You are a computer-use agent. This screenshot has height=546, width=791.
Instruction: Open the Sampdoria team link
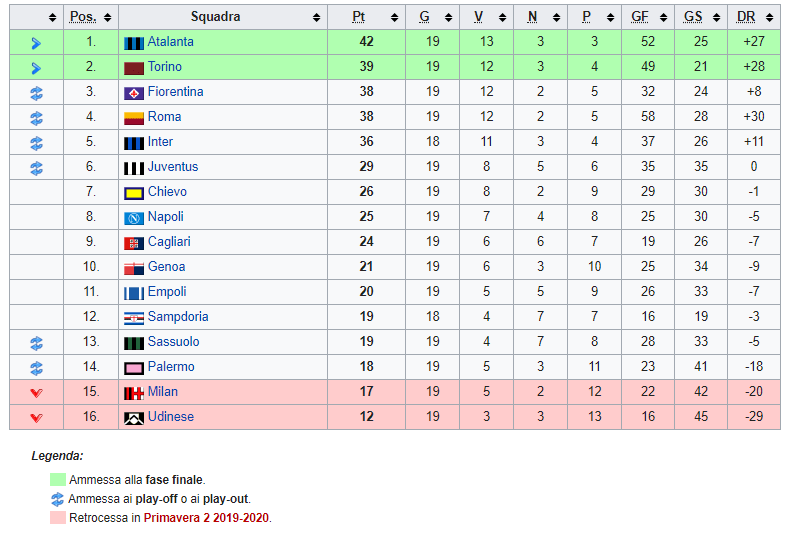pyautogui.click(x=178, y=316)
